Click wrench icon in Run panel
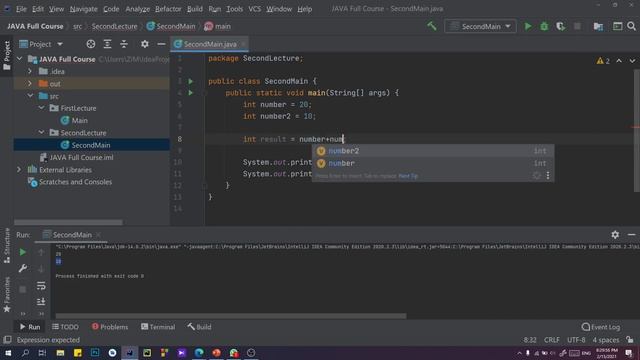640x360 pixels. (x=22, y=268)
